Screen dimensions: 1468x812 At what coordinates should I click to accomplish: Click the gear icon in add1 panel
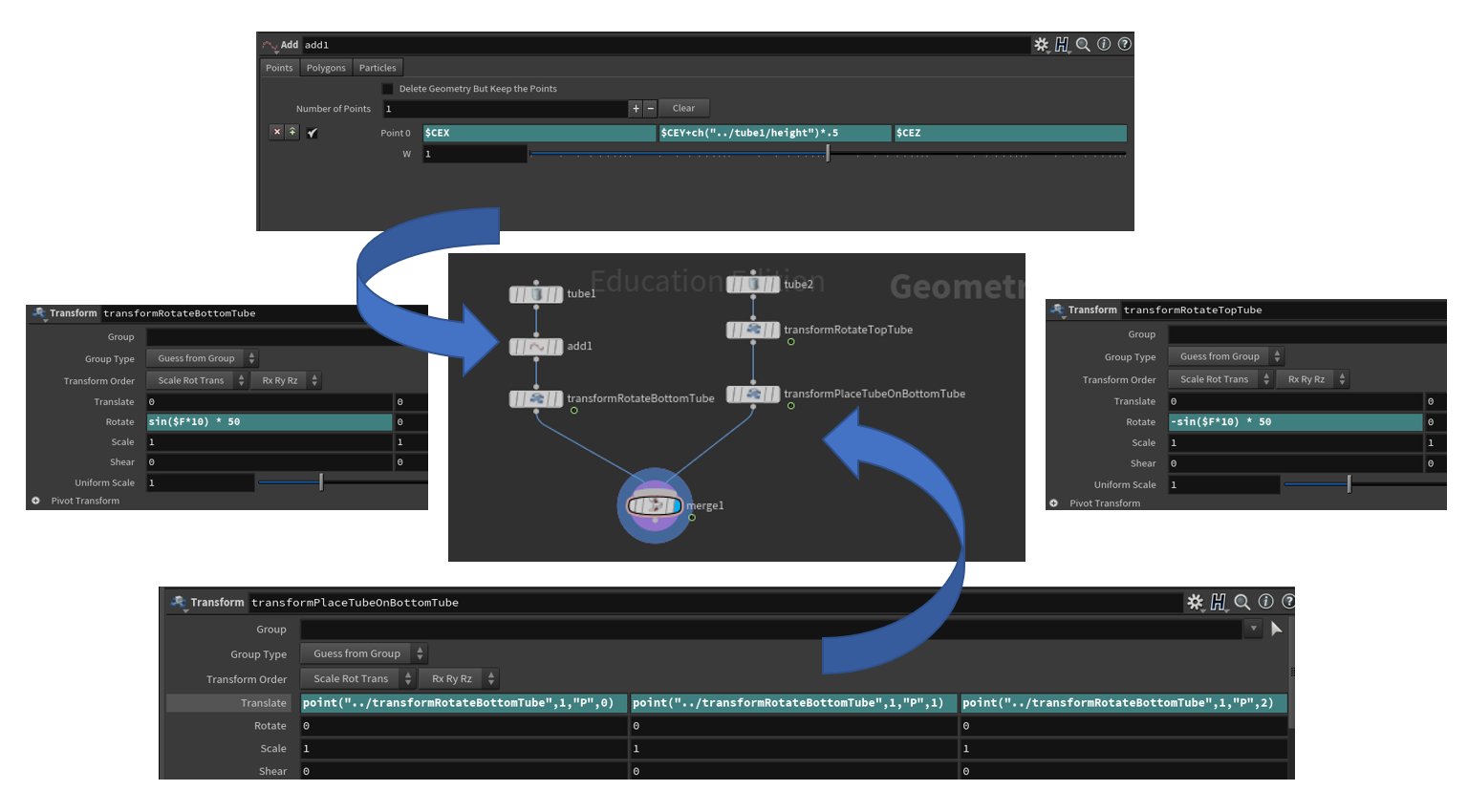pos(1041,45)
